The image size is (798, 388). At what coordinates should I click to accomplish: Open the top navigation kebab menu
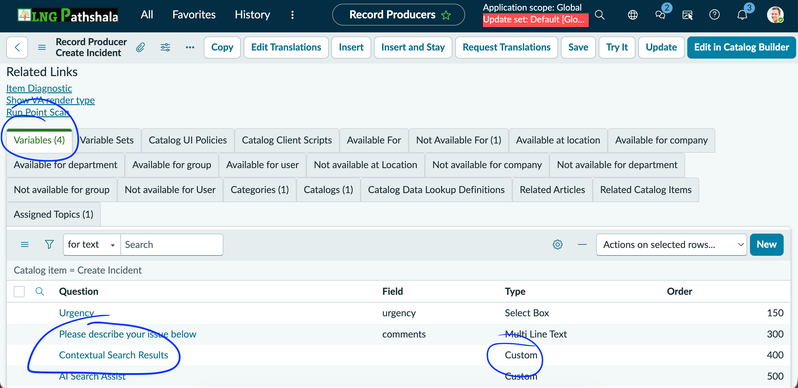292,15
